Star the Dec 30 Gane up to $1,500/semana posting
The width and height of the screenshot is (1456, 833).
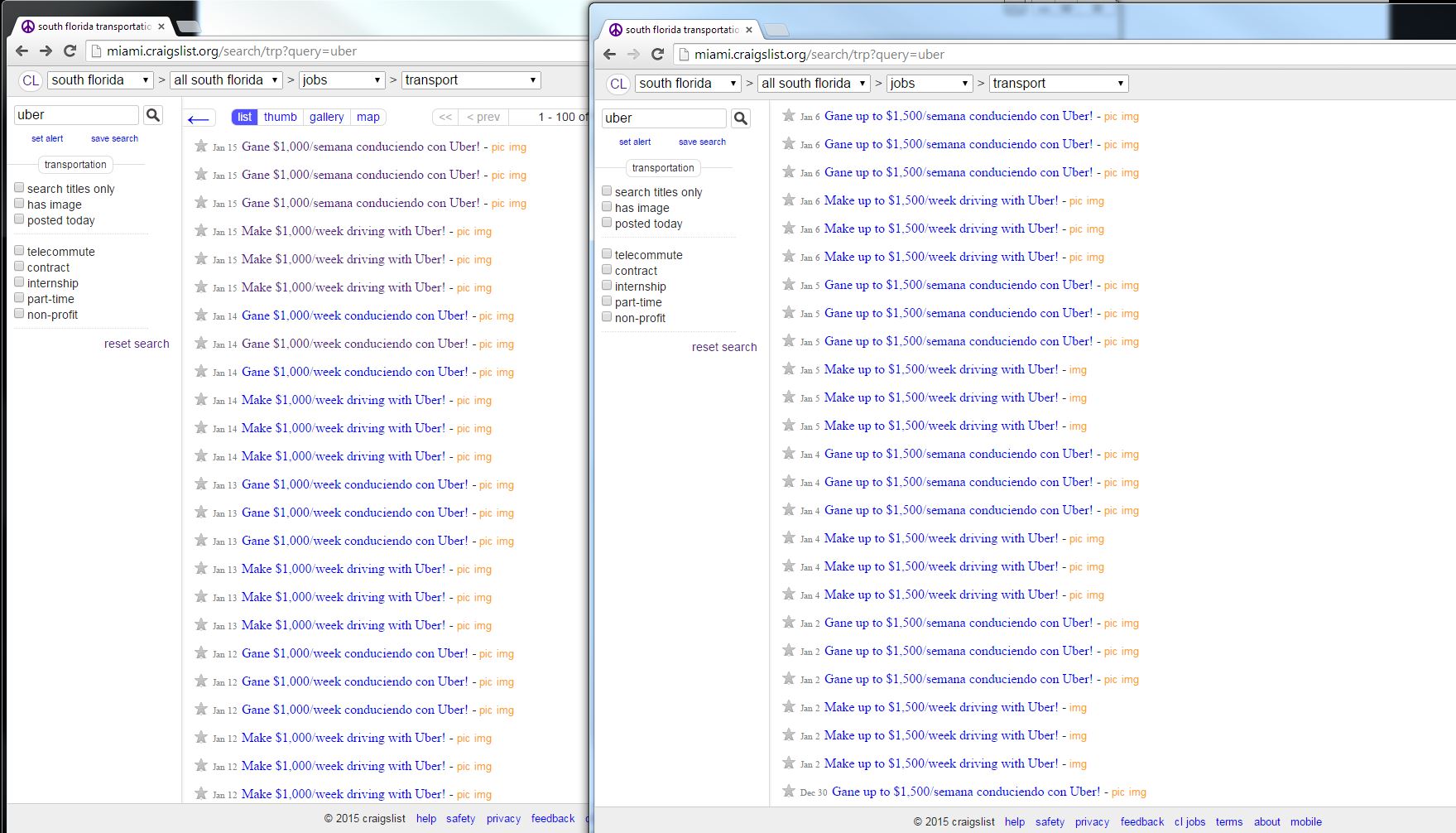[x=789, y=792]
